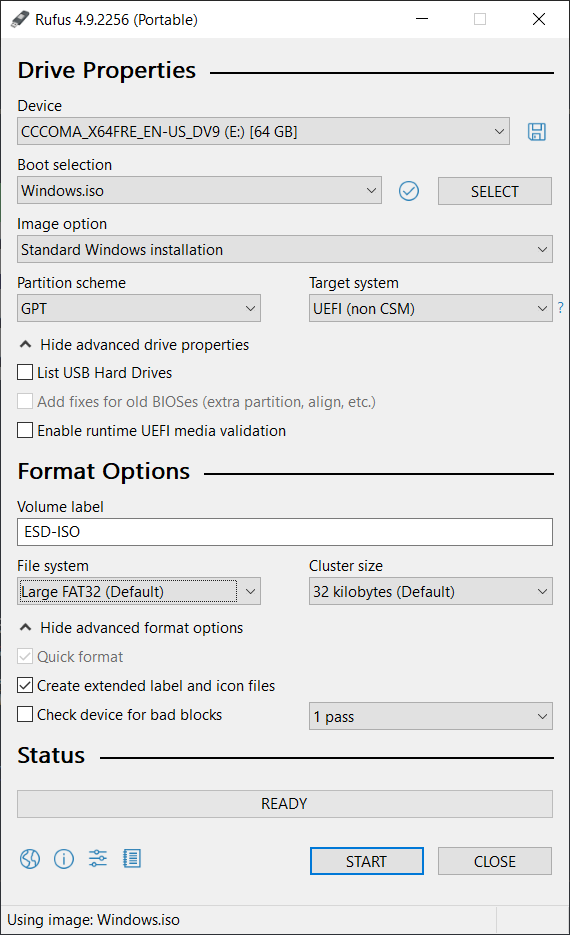Click the SELECT button

[x=495, y=191]
